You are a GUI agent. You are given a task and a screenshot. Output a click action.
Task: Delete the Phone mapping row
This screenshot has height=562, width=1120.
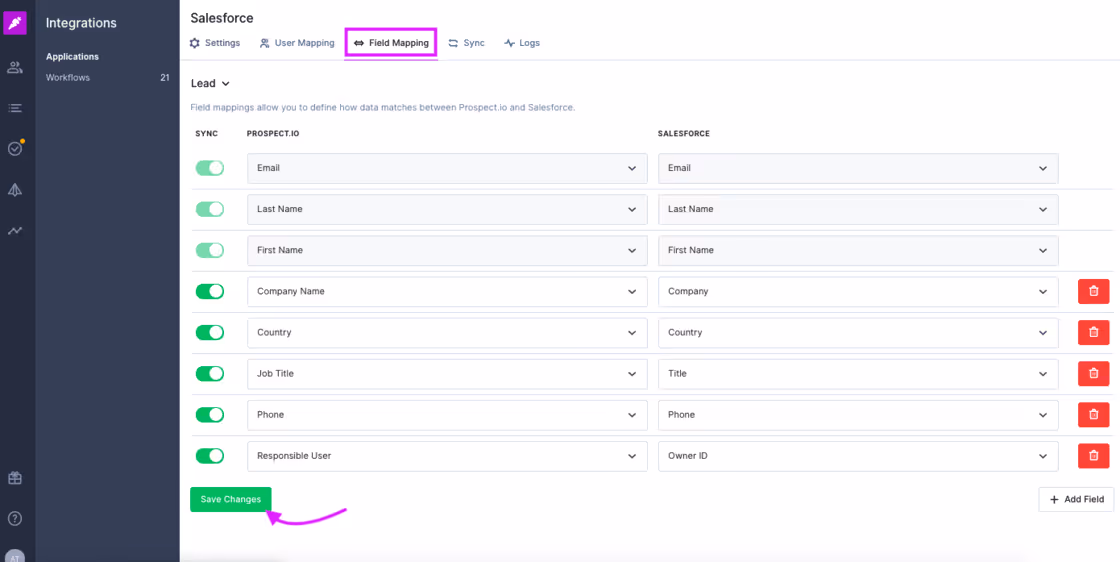(x=1093, y=414)
